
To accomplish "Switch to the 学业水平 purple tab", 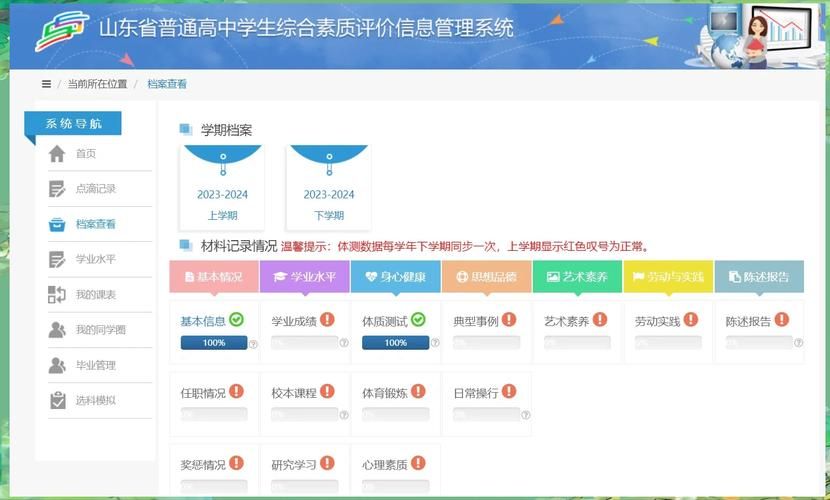I will pyautogui.click(x=305, y=277).
